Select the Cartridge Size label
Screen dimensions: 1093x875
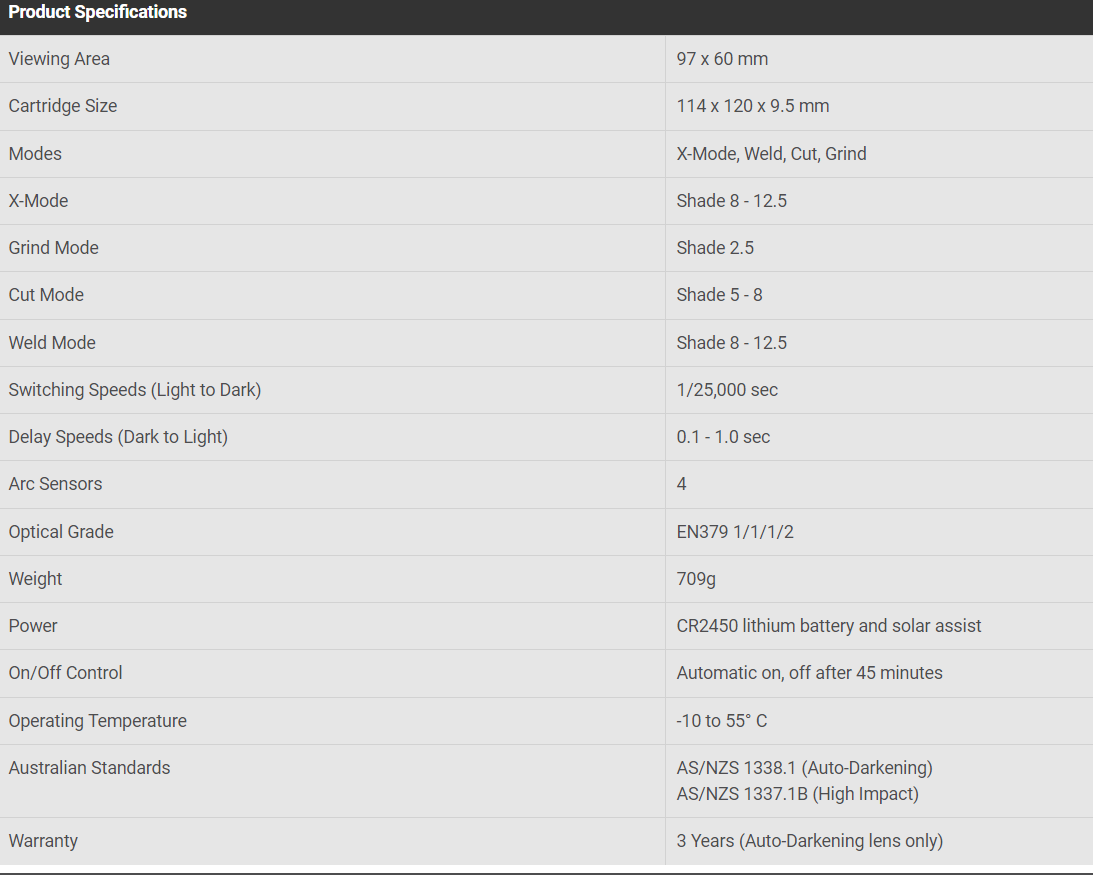[62, 106]
